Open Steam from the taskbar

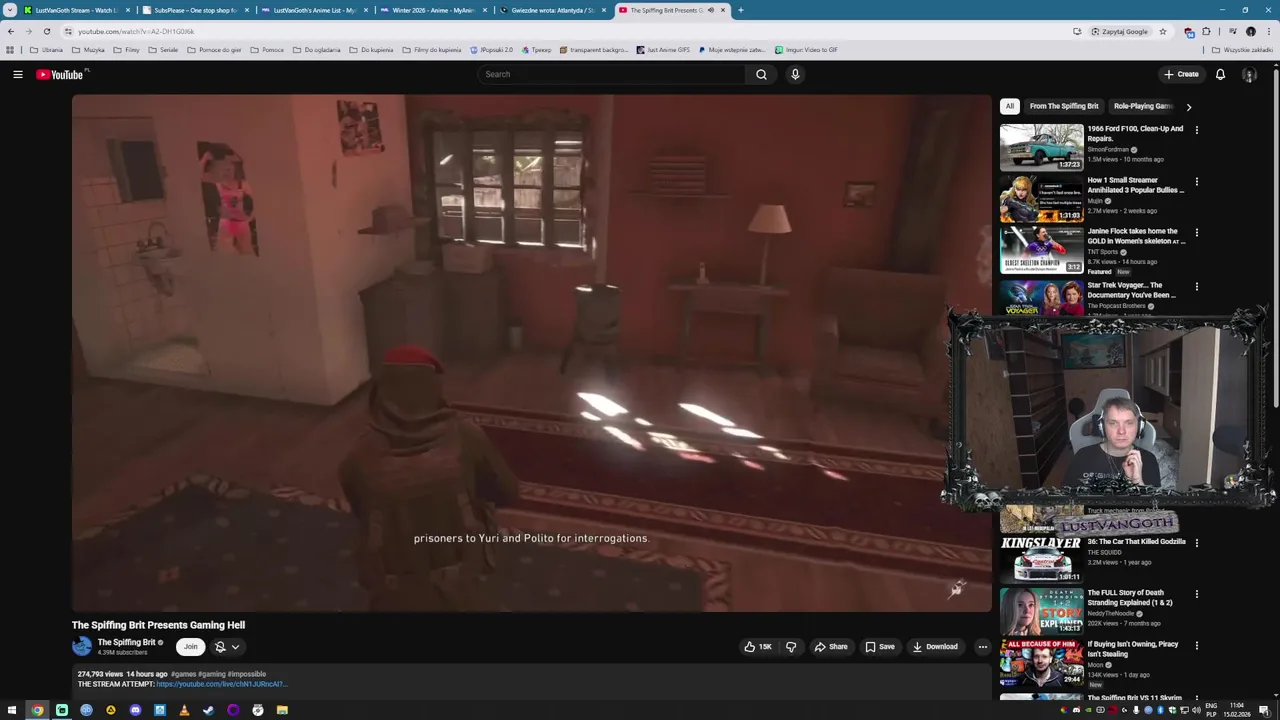(208, 710)
